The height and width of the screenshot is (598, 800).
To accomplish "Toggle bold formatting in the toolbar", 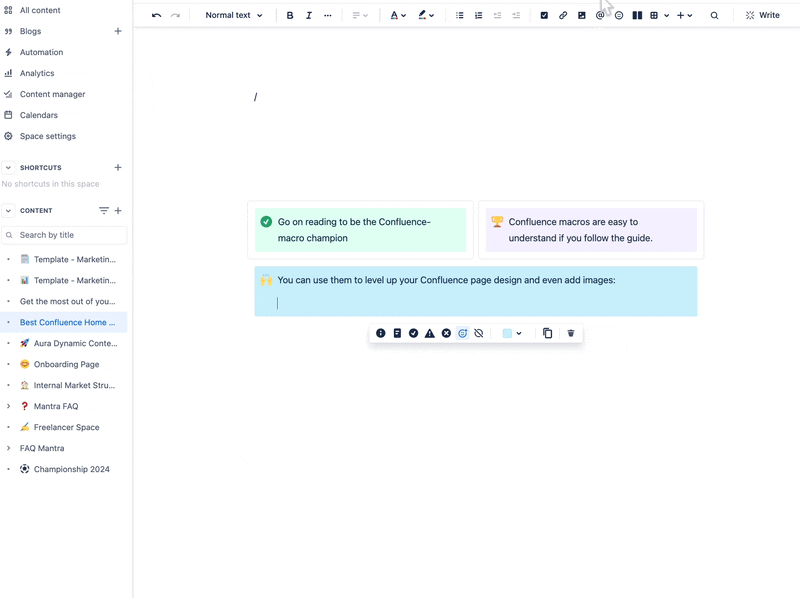I will [290, 15].
